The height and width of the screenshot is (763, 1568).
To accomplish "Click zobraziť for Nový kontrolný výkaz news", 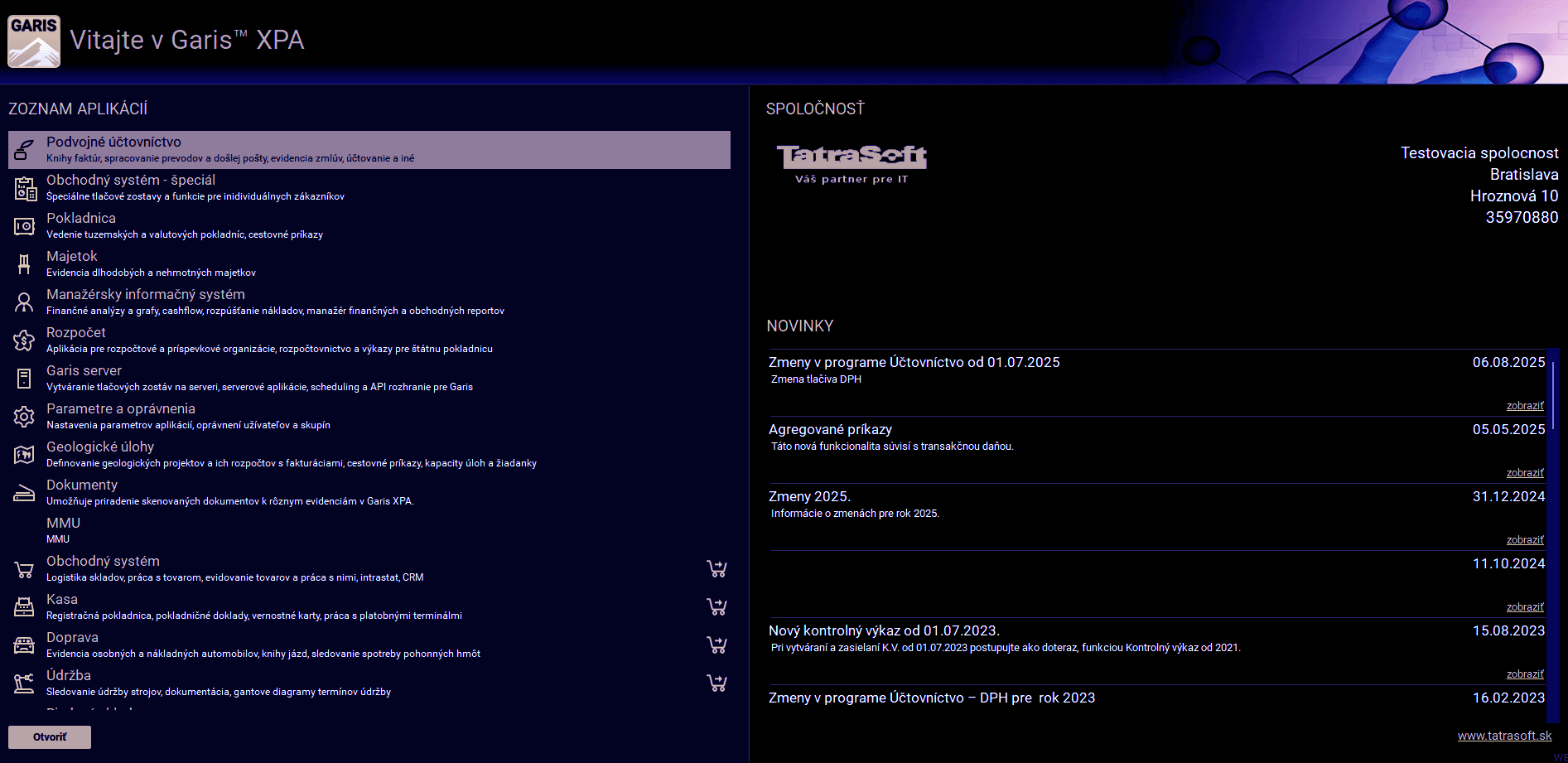I will [1525, 674].
